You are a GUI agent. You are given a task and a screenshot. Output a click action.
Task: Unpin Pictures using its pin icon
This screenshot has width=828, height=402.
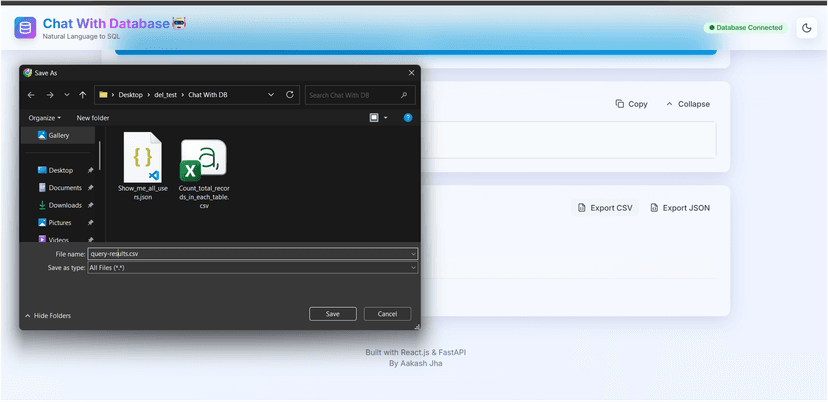coord(90,223)
